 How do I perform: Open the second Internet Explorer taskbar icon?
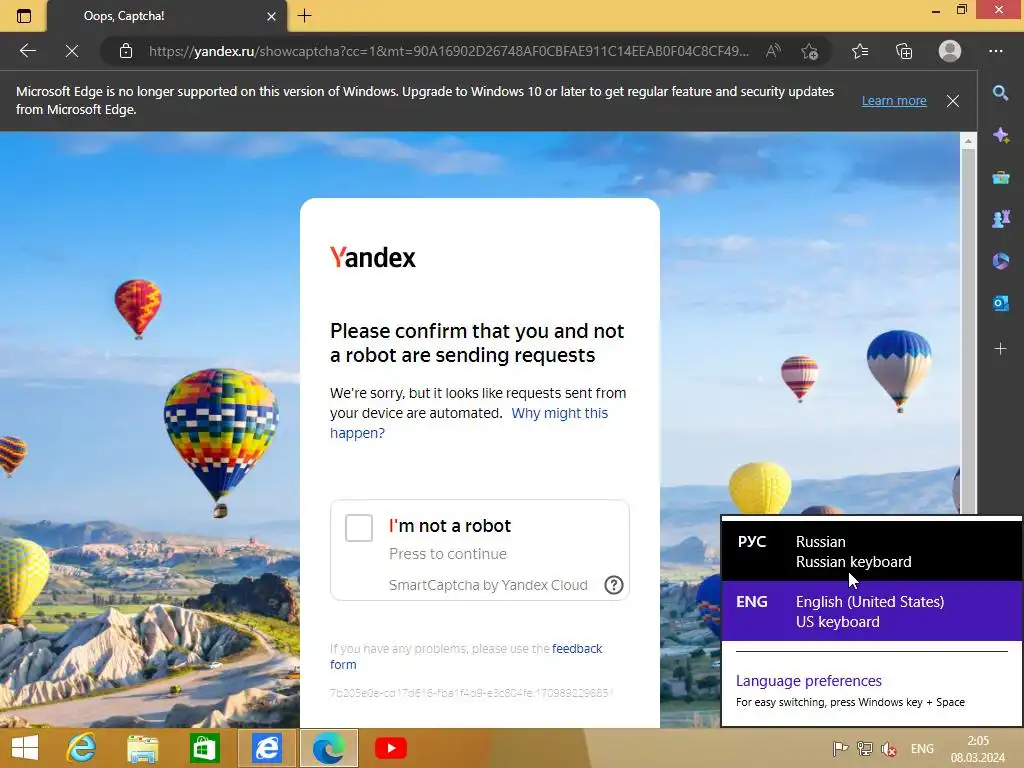pos(266,748)
